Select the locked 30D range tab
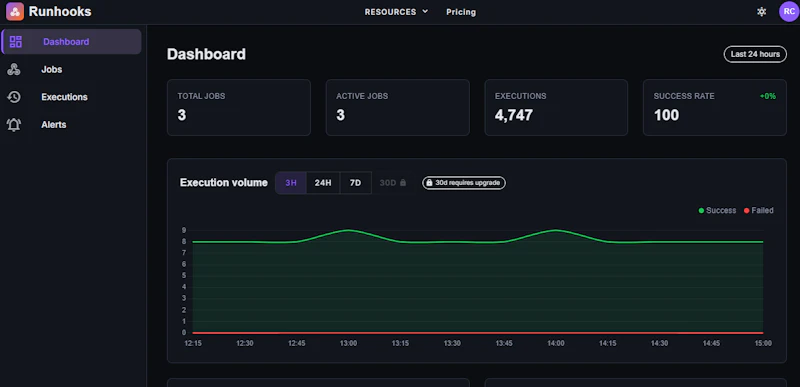Image resolution: width=800 pixels, height=387 pixels. pos(392,183)
